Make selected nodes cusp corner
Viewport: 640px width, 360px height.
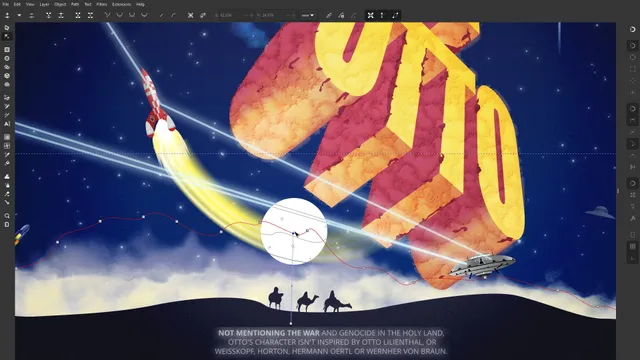pos(107,16)
